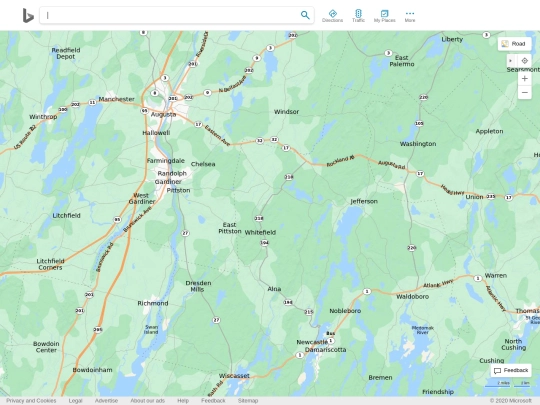Click the Litchfield Corners label
Screen dimensions: 540x405
(x=50, y=264)
